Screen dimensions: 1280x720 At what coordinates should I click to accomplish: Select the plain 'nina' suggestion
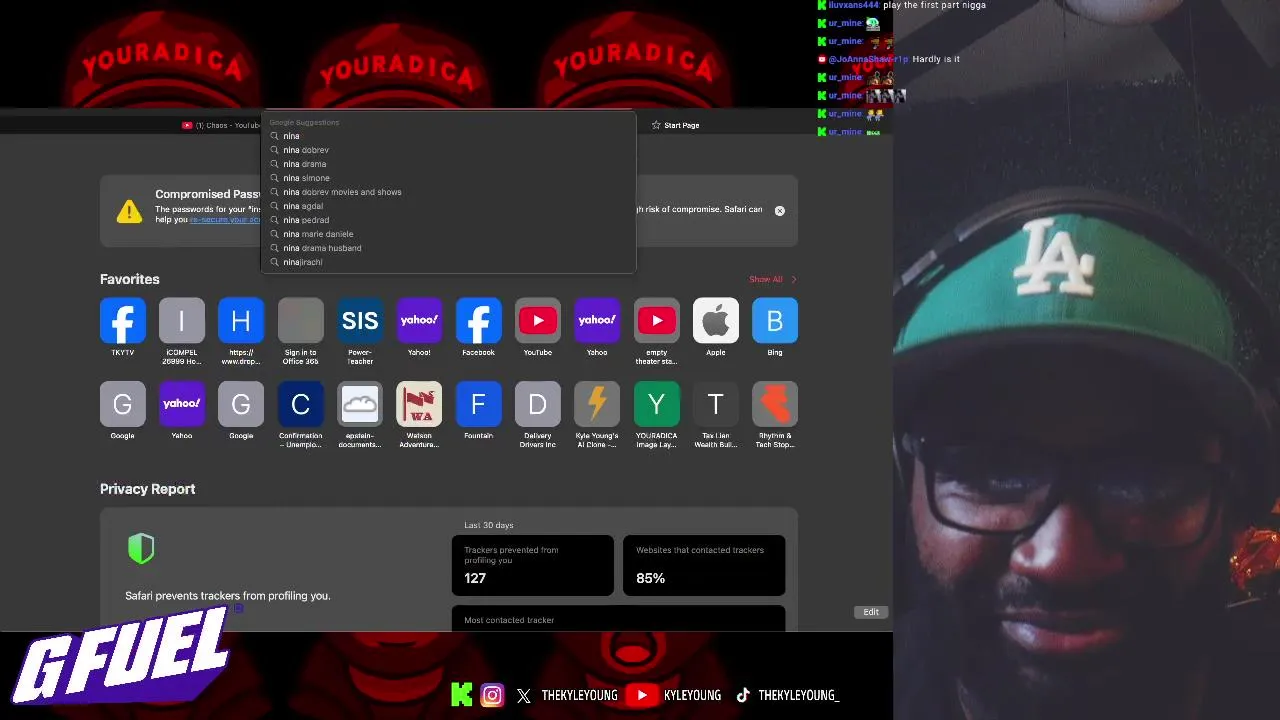[448, 136]
